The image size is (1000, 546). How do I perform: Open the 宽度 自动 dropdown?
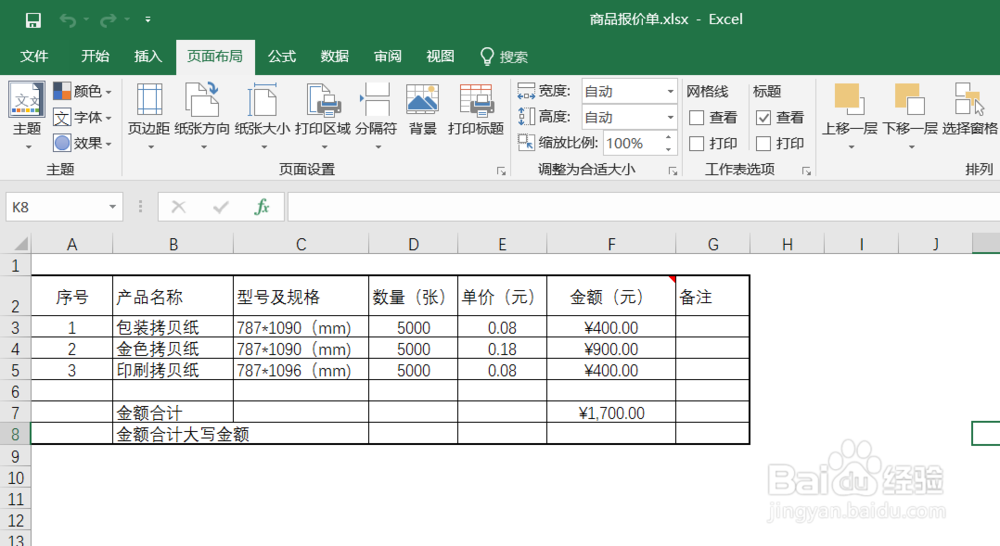pos(670,91)
